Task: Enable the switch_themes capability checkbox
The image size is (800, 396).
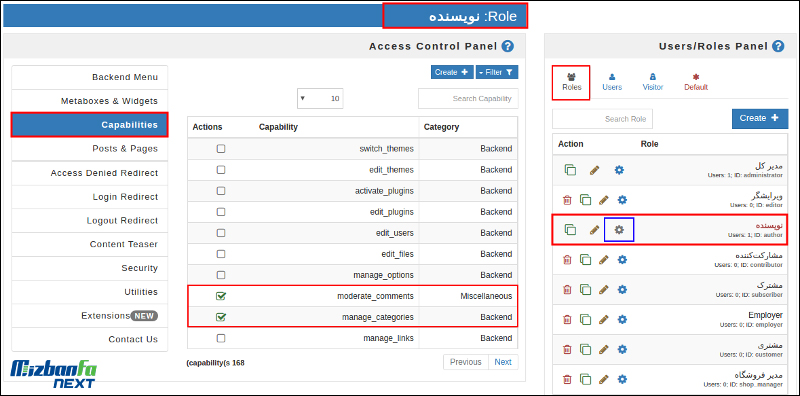Action: [221, 149]
